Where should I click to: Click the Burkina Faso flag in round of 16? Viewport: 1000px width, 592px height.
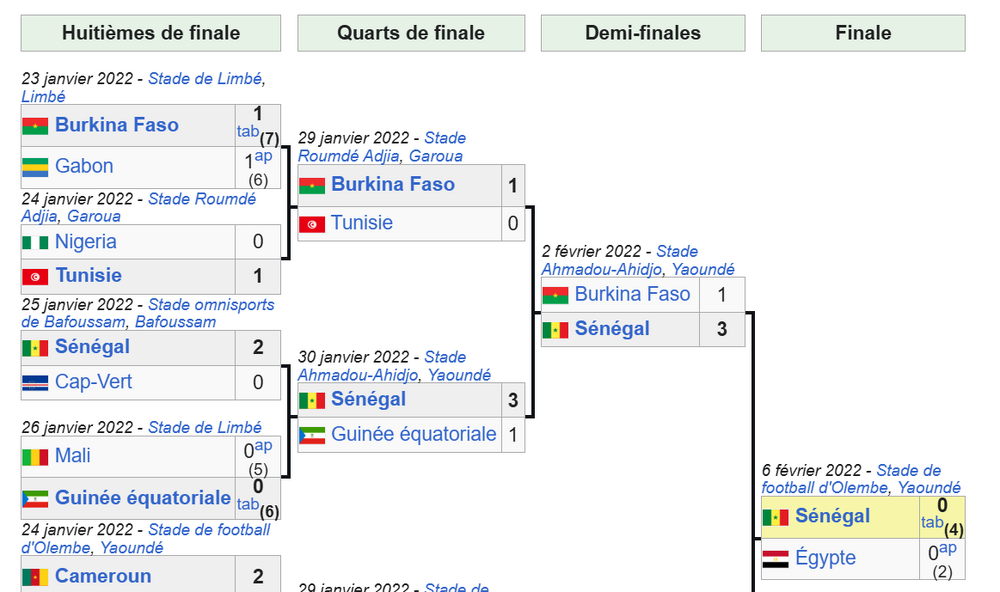(35, 126)
